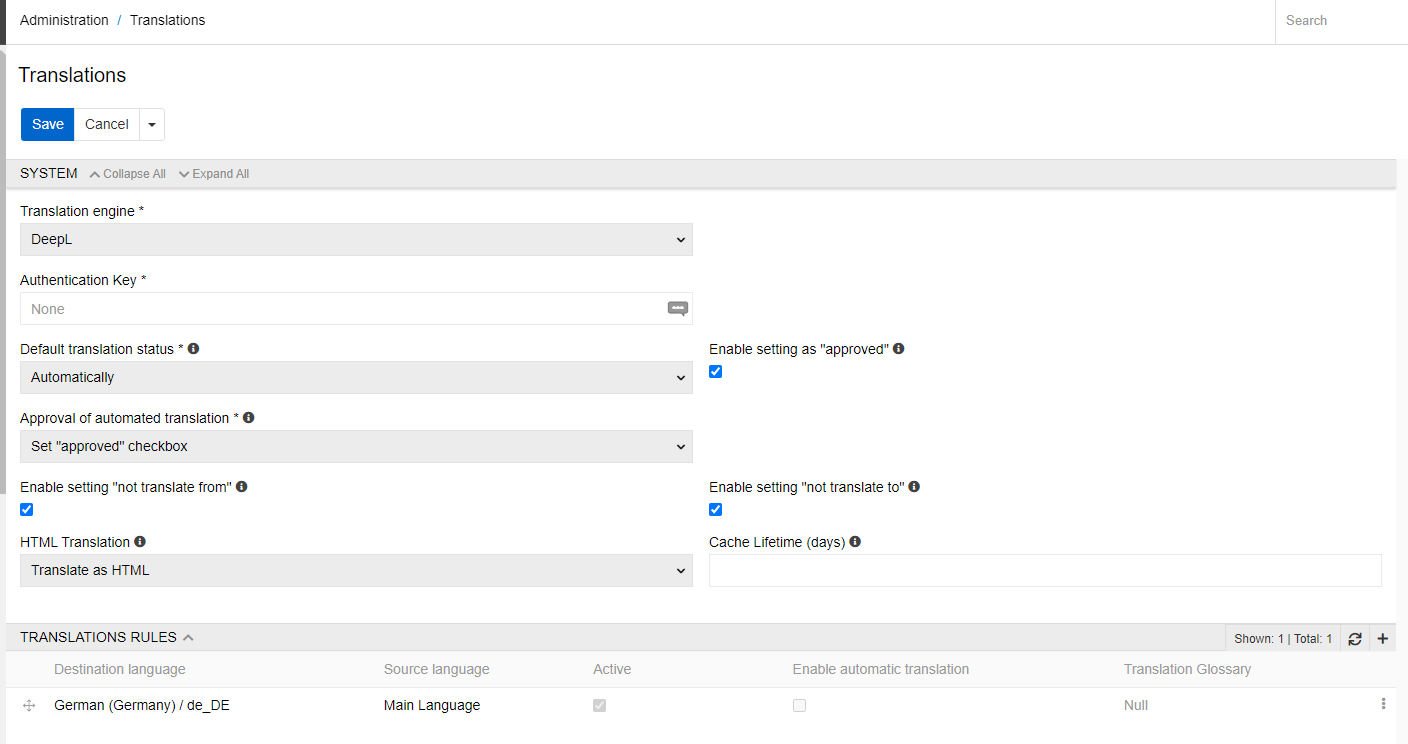Click the Search field at top right
This screenshot has height=744, width=1408.
pyautogui.click(x=1340, y=20)
